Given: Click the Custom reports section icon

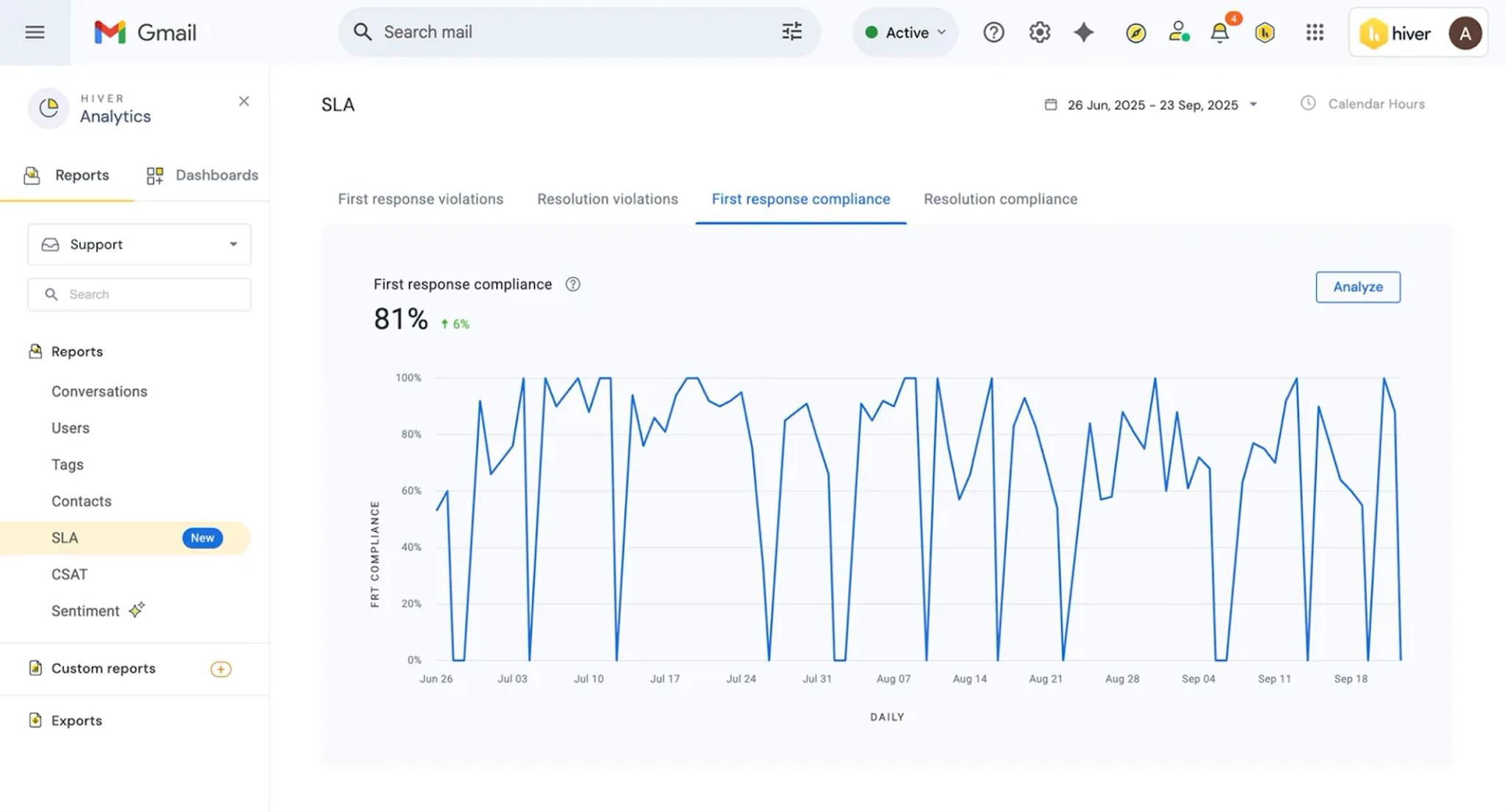Looking at the screenshot, I should pos(35,668).
